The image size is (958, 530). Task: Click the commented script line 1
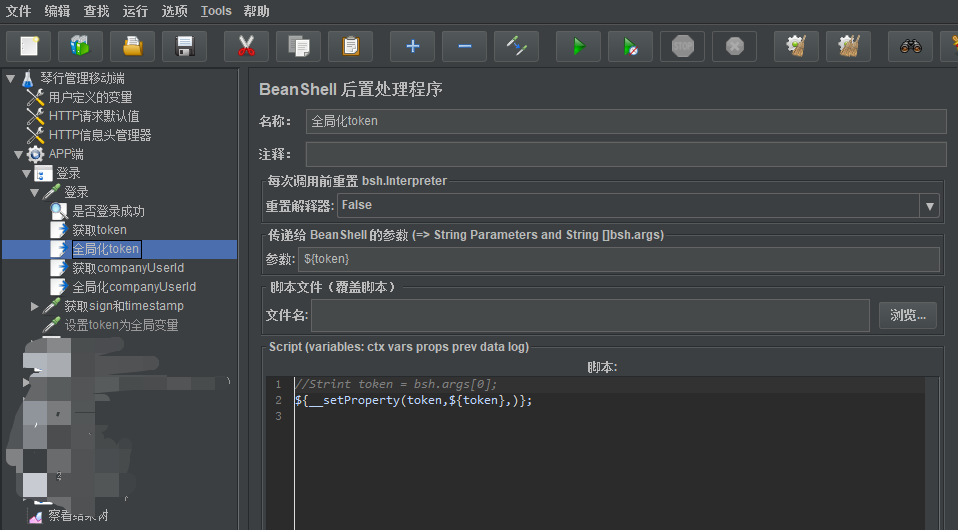(x=396, y=385)
